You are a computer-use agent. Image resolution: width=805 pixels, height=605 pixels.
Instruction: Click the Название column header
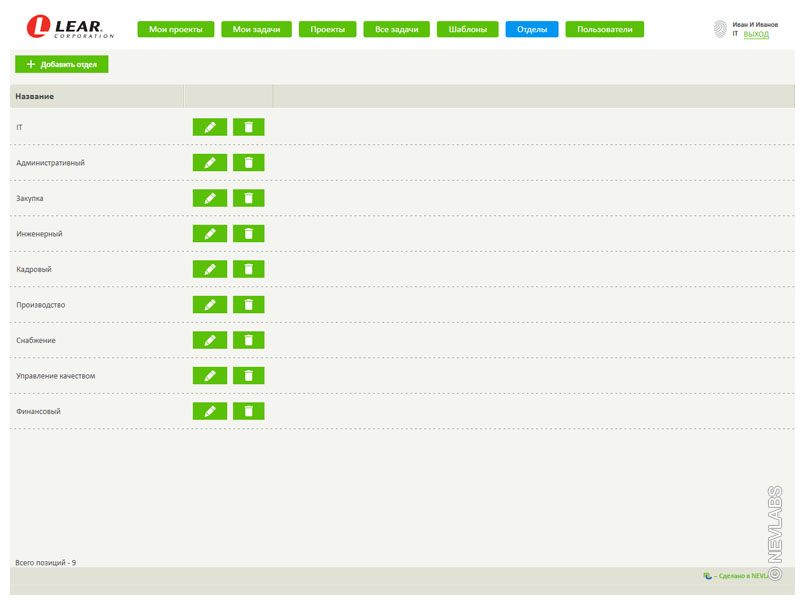coord(35,96)
